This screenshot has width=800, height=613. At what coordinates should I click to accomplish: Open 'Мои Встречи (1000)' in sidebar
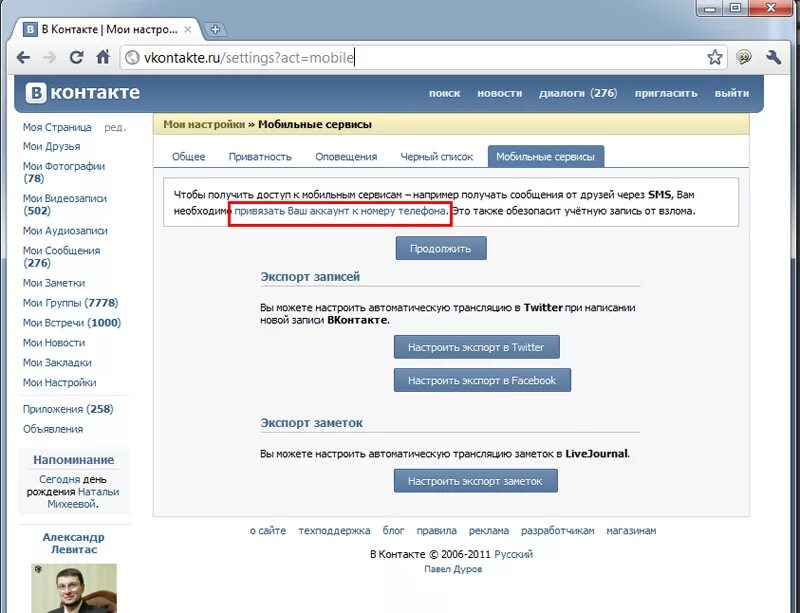72,323
